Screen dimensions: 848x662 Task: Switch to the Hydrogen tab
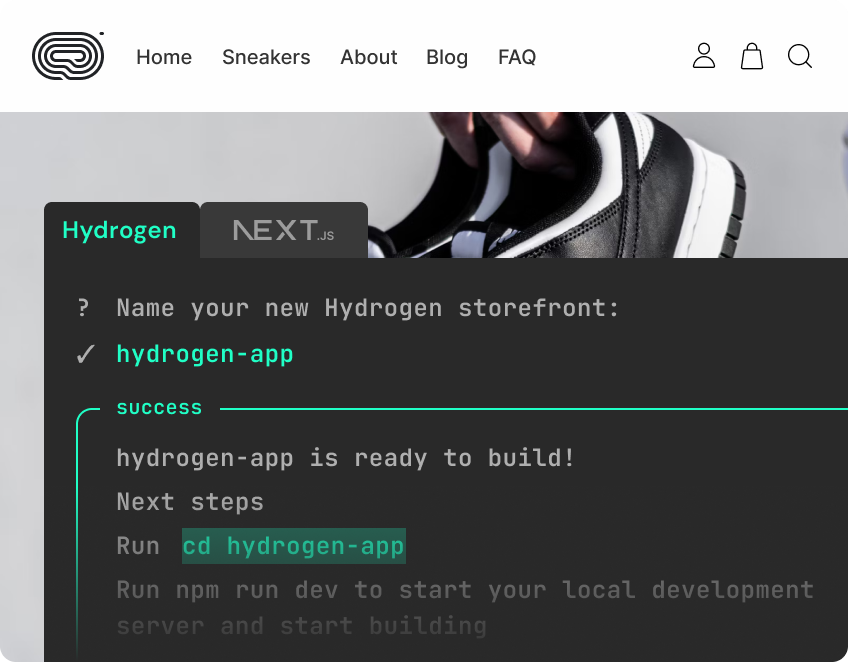119,230
